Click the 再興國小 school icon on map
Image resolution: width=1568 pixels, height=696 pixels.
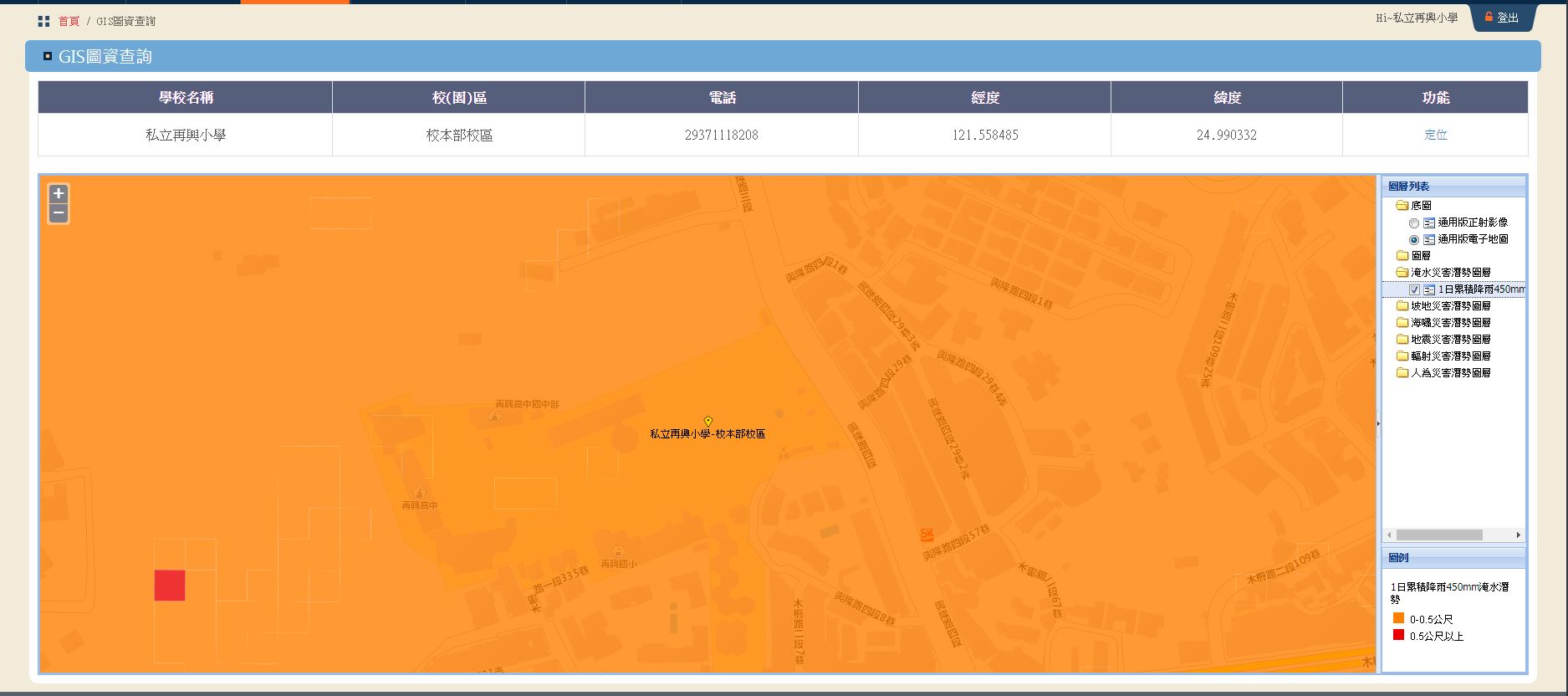coord(618,551)
